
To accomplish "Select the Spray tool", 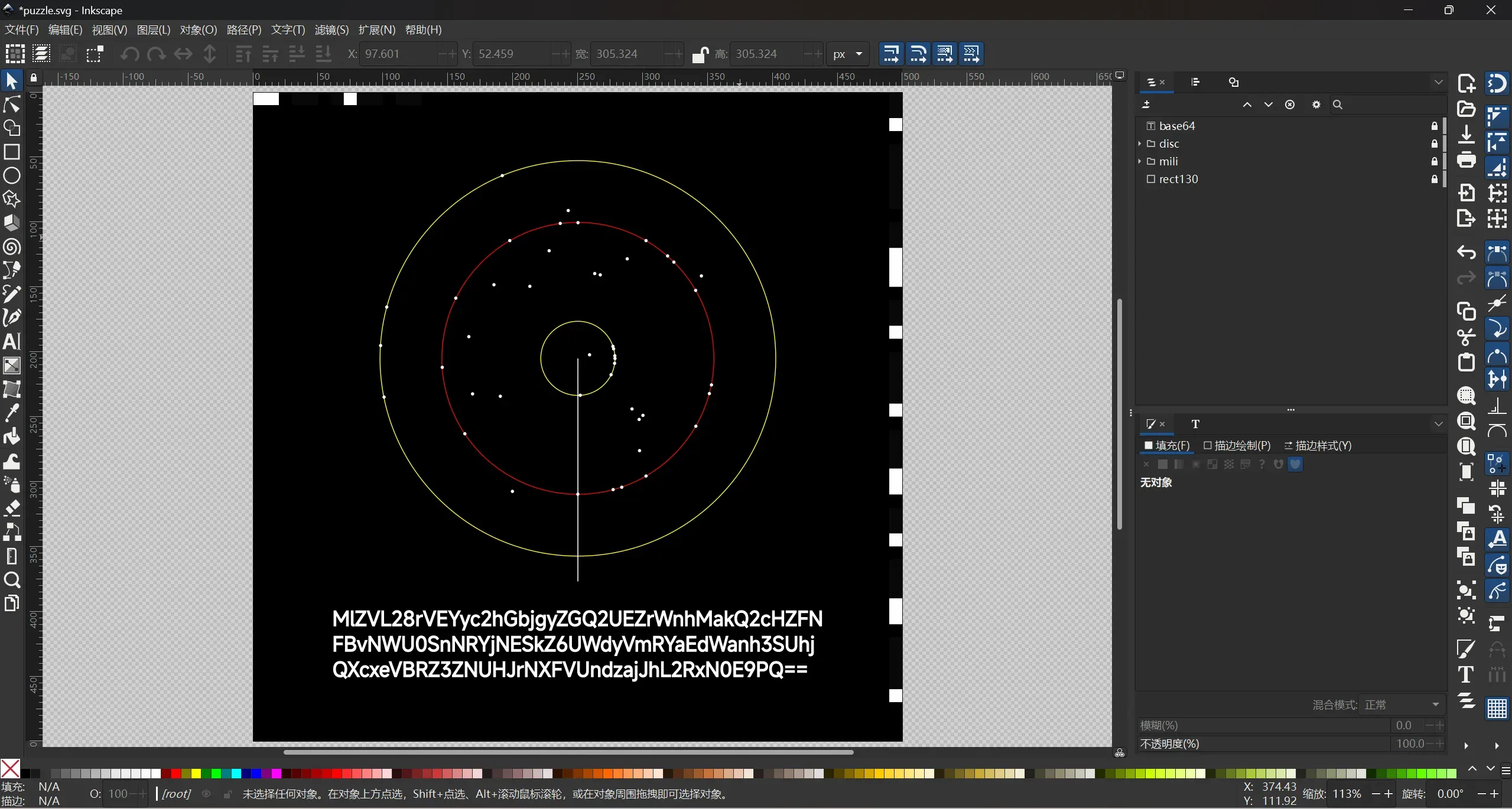I will coord(12,484).
